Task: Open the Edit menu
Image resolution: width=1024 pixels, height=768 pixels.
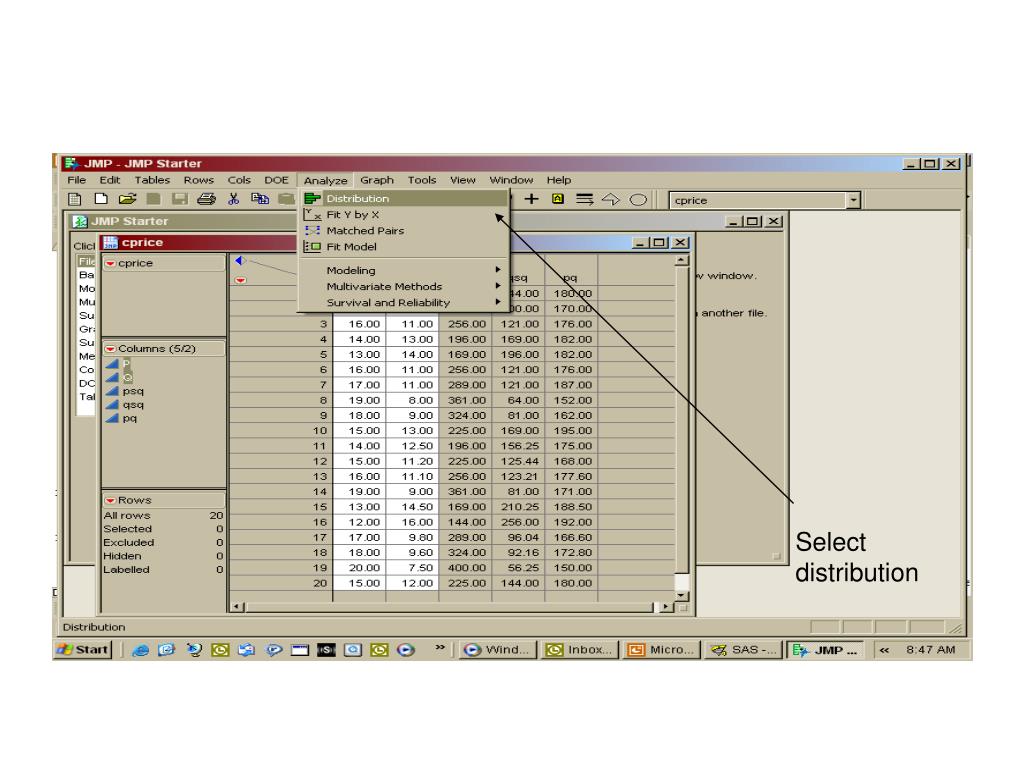Action: tap(109, 180)
